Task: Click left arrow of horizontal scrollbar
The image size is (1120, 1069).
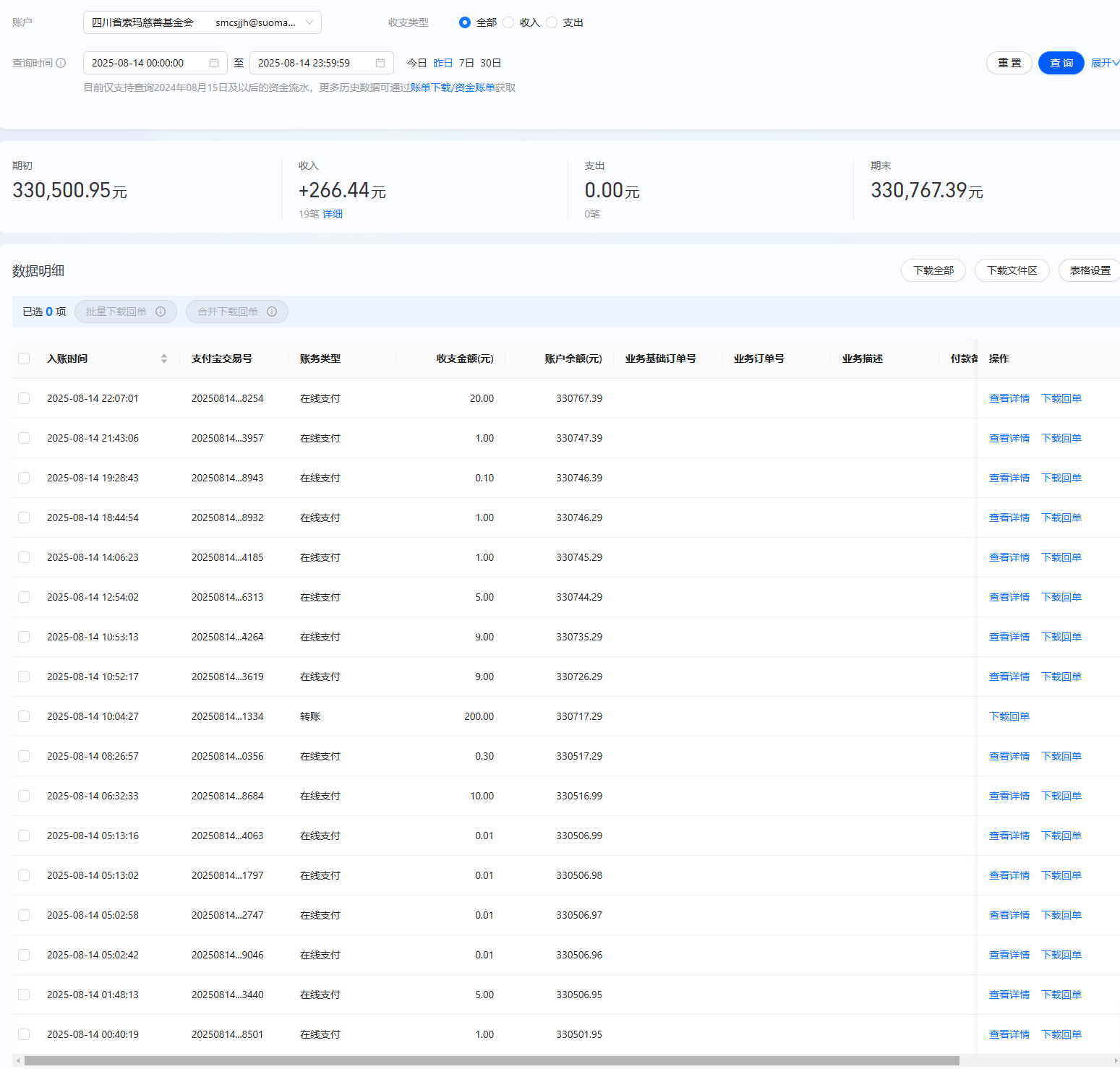Action: point(17,1061)
